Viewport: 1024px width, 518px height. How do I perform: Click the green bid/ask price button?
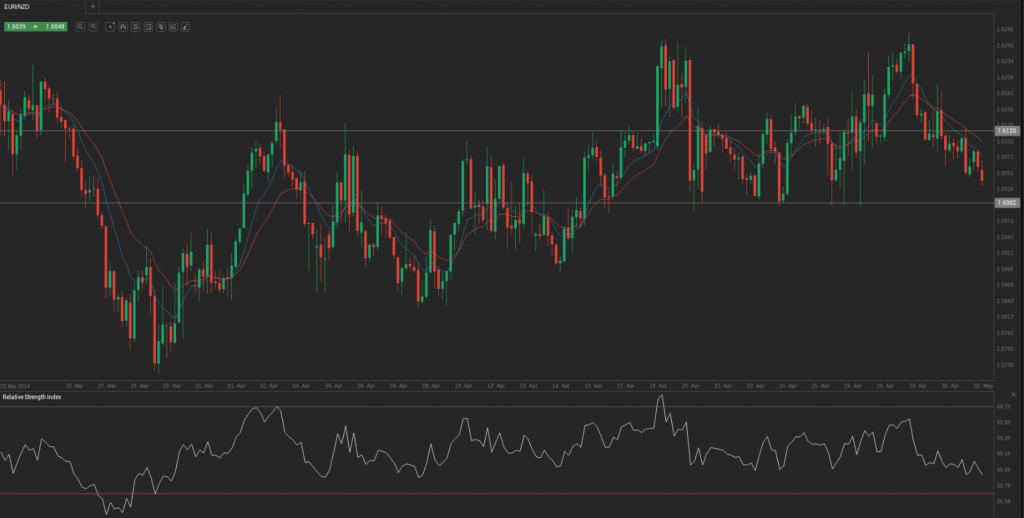[x=34, y=26]
